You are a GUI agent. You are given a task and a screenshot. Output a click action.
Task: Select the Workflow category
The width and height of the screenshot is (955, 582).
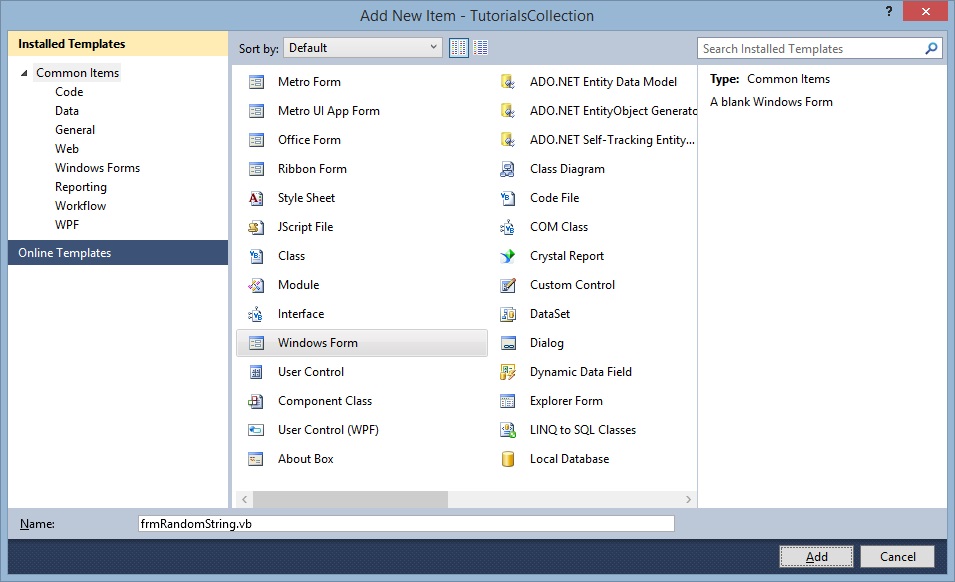(80, 206)
